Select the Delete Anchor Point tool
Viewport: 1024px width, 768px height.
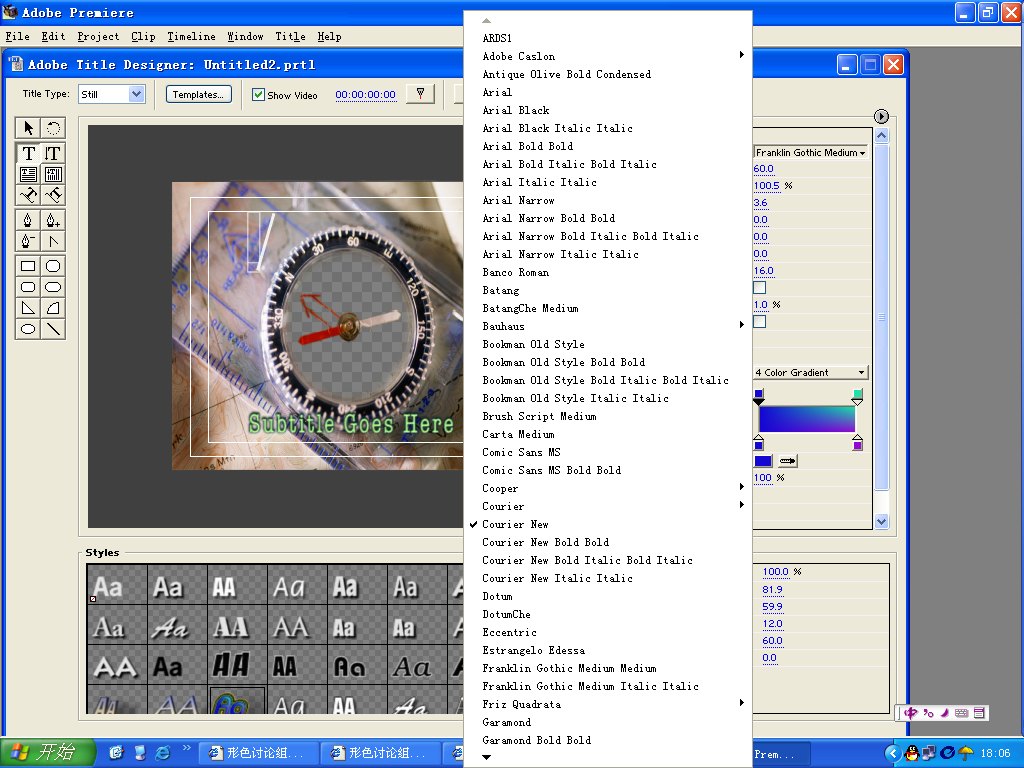[28, 241]
